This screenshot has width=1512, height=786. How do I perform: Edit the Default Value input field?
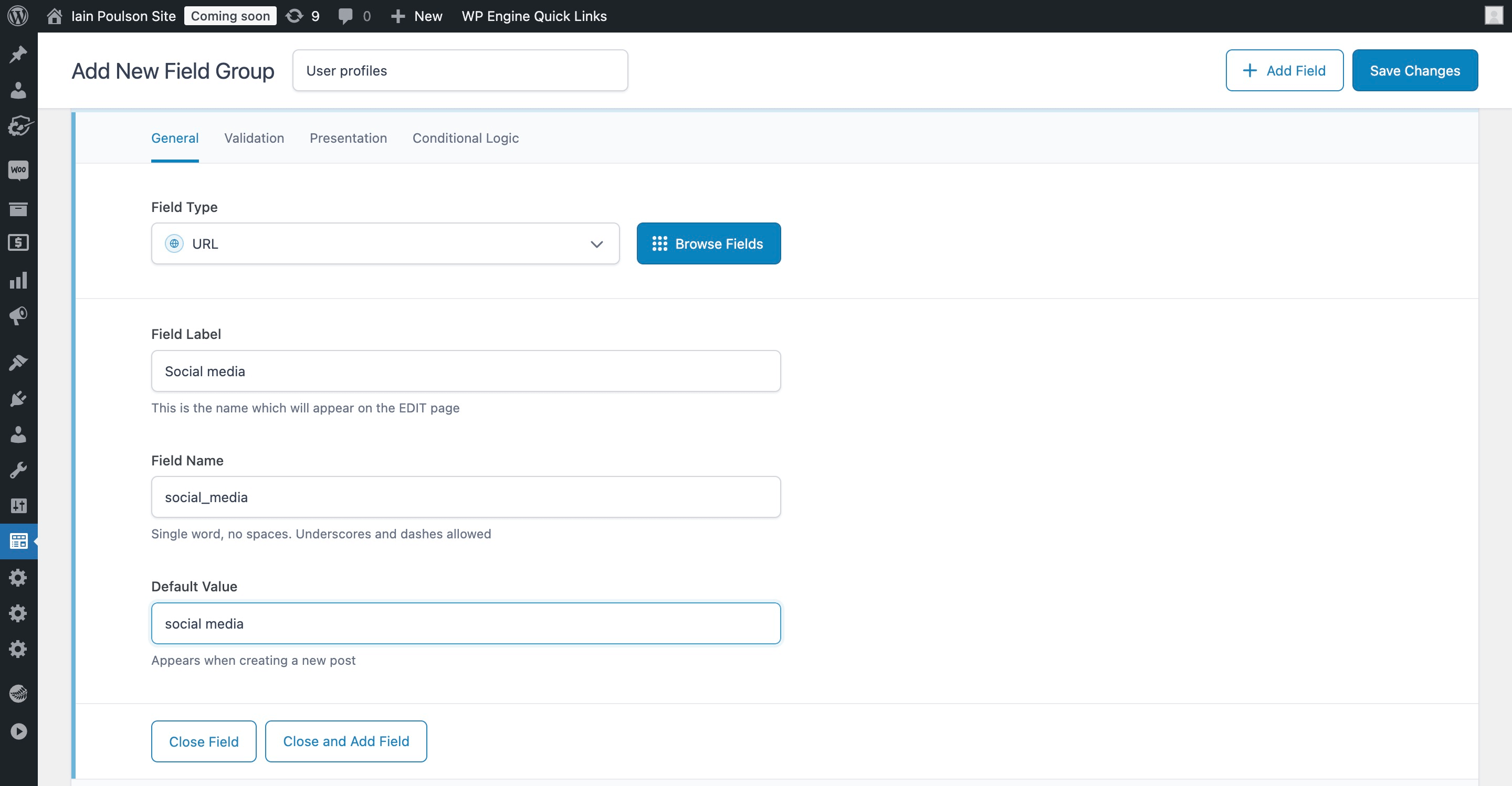point(465,622)
